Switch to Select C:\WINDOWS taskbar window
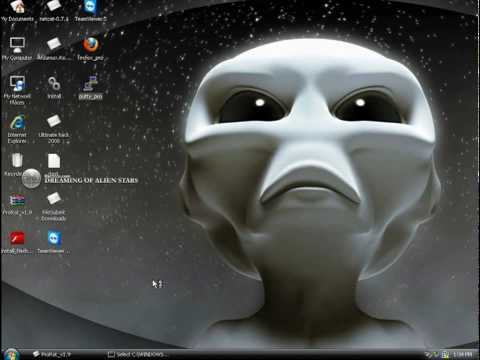Viewport: 480px width, 360px height. 138,354
